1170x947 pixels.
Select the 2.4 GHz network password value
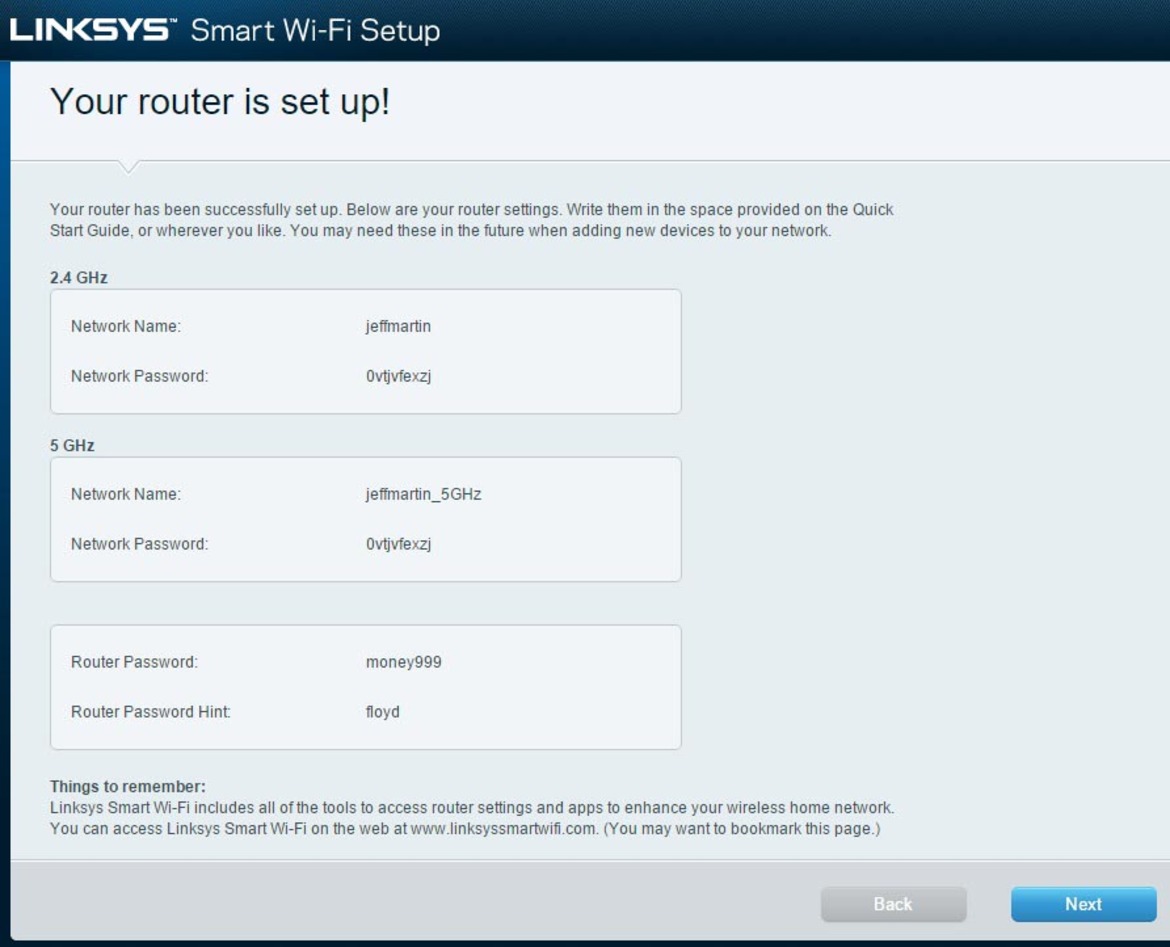coord(398,376)
